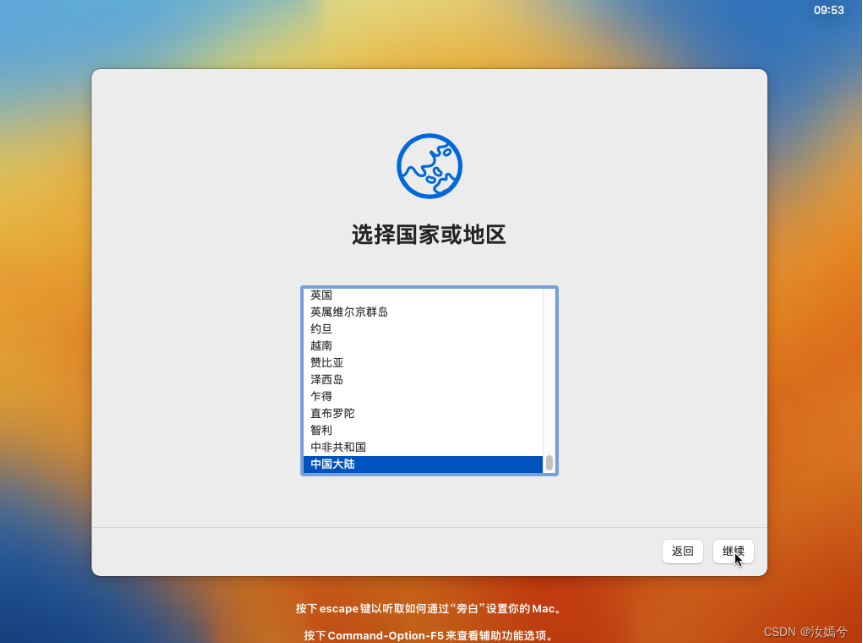Click the scrollbar thumb in the country list
This screenshot has width=863, height=643.
click(549, 463)
